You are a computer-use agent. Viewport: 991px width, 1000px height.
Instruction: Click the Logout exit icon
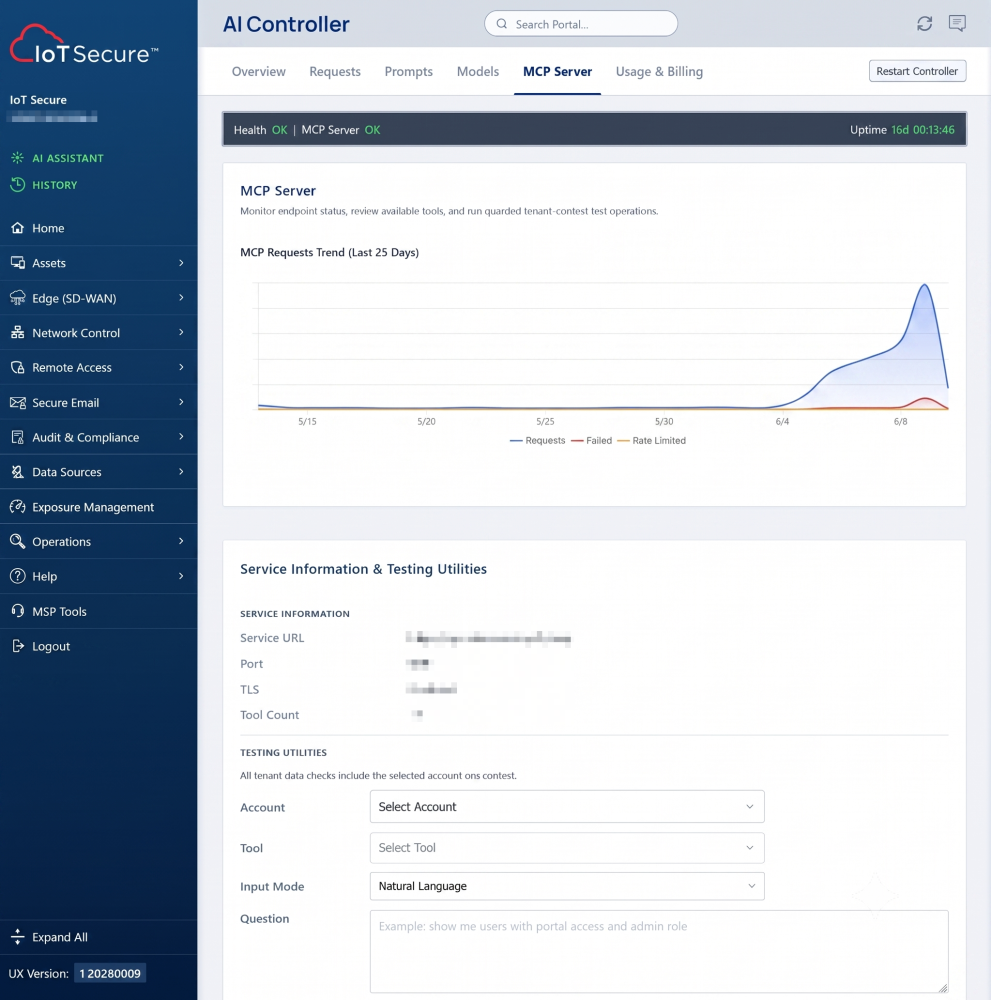point(18,646)
